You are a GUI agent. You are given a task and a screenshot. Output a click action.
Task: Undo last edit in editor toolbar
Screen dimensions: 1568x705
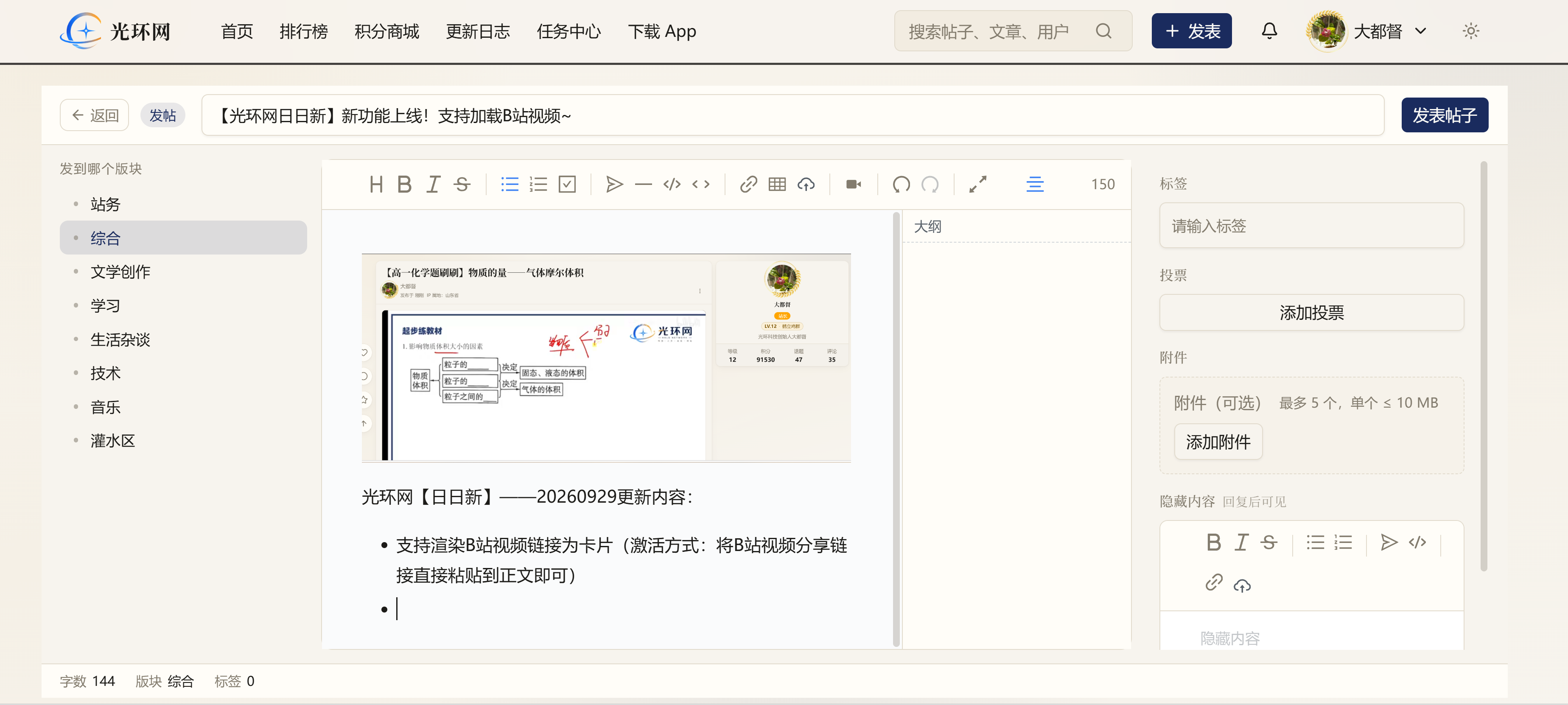pyautogui.click(x=901, y=184)
